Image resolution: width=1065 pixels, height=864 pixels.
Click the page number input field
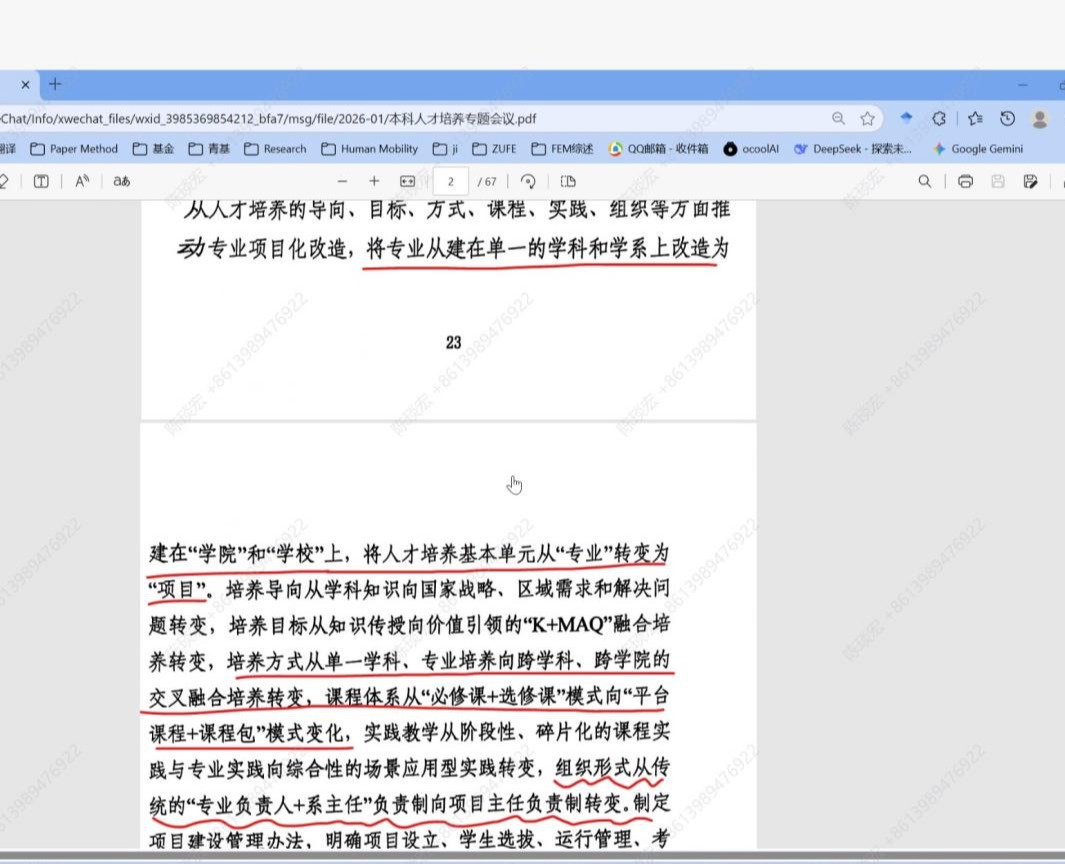(451, 181)
